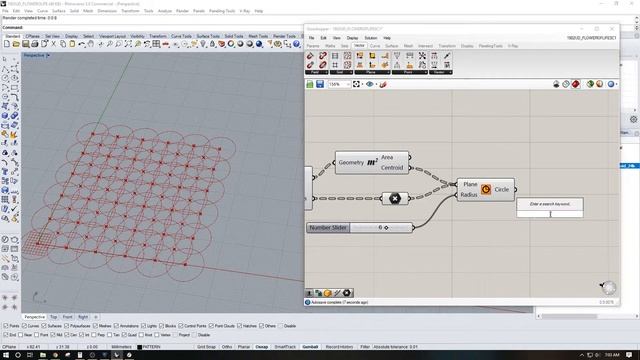Image resolution: width=640 pixels, height=360 pixels.
Task: Enable the Near osnap checkbox
Action: (21, 335)
